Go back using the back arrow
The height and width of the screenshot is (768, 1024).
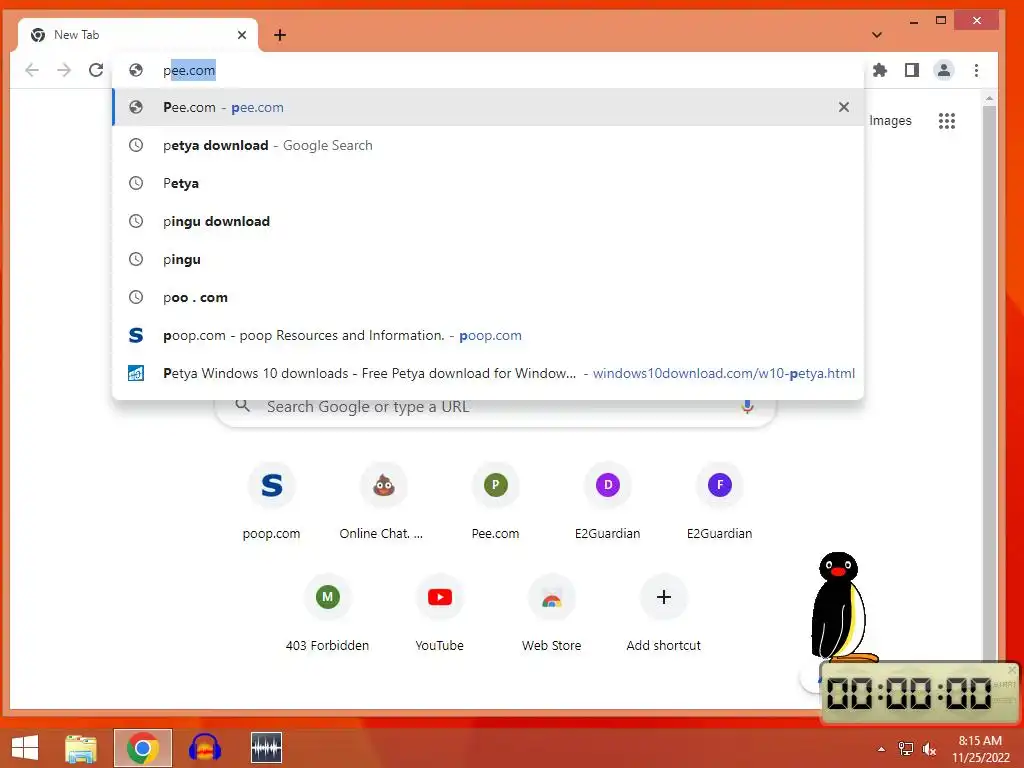point(32,70)
